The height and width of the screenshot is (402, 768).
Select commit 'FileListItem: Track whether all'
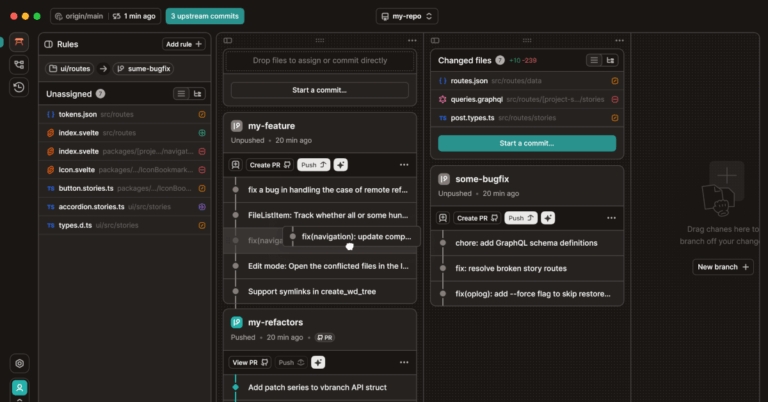(320, 215)
